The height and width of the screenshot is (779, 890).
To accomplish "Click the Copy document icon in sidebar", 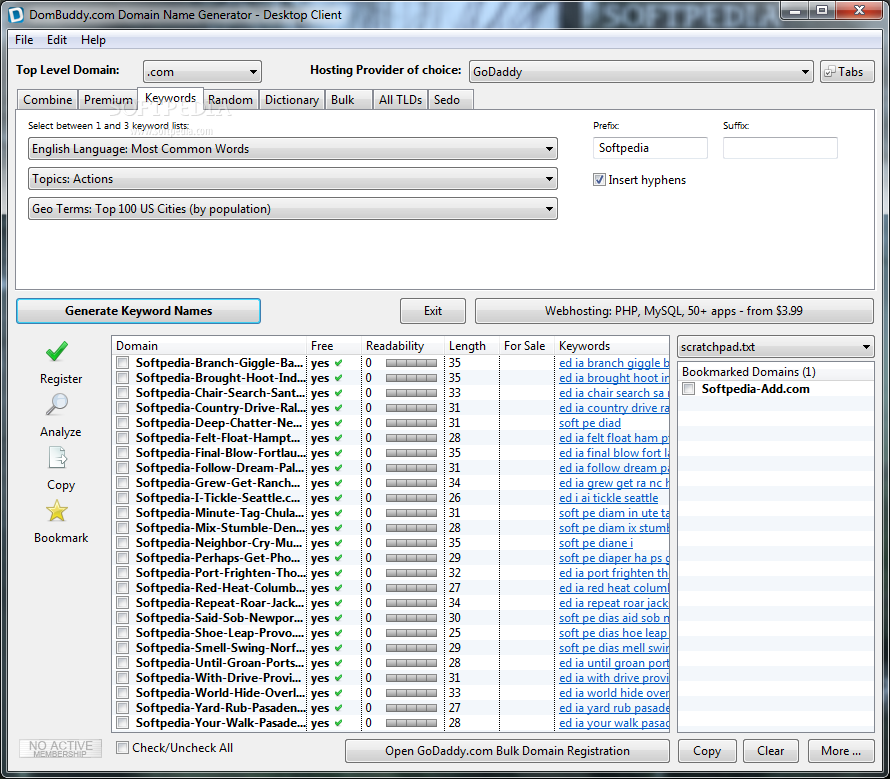I will (57, 457).
